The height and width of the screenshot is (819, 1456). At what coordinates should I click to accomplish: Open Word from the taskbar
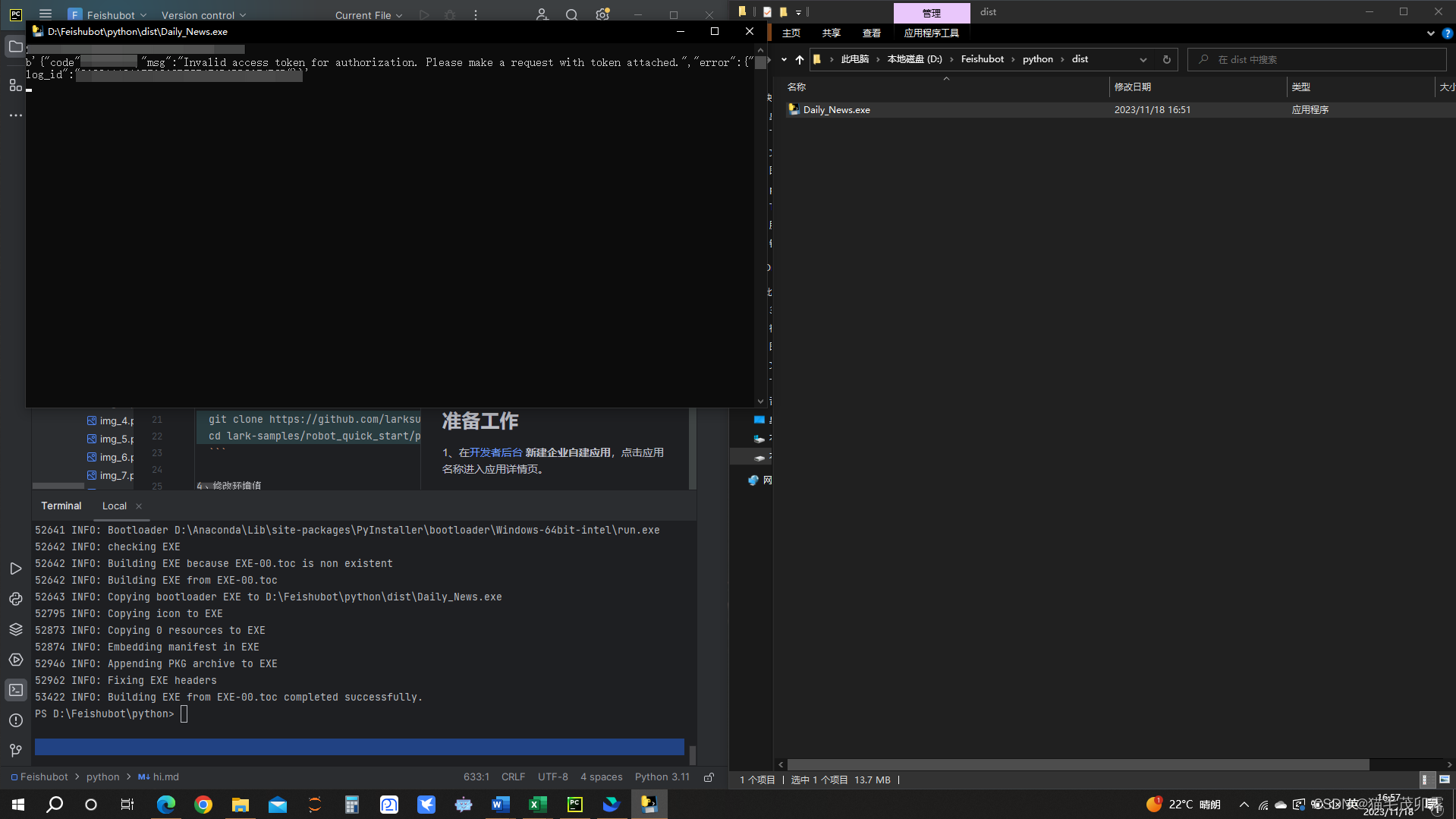click(x=501, y=804)
